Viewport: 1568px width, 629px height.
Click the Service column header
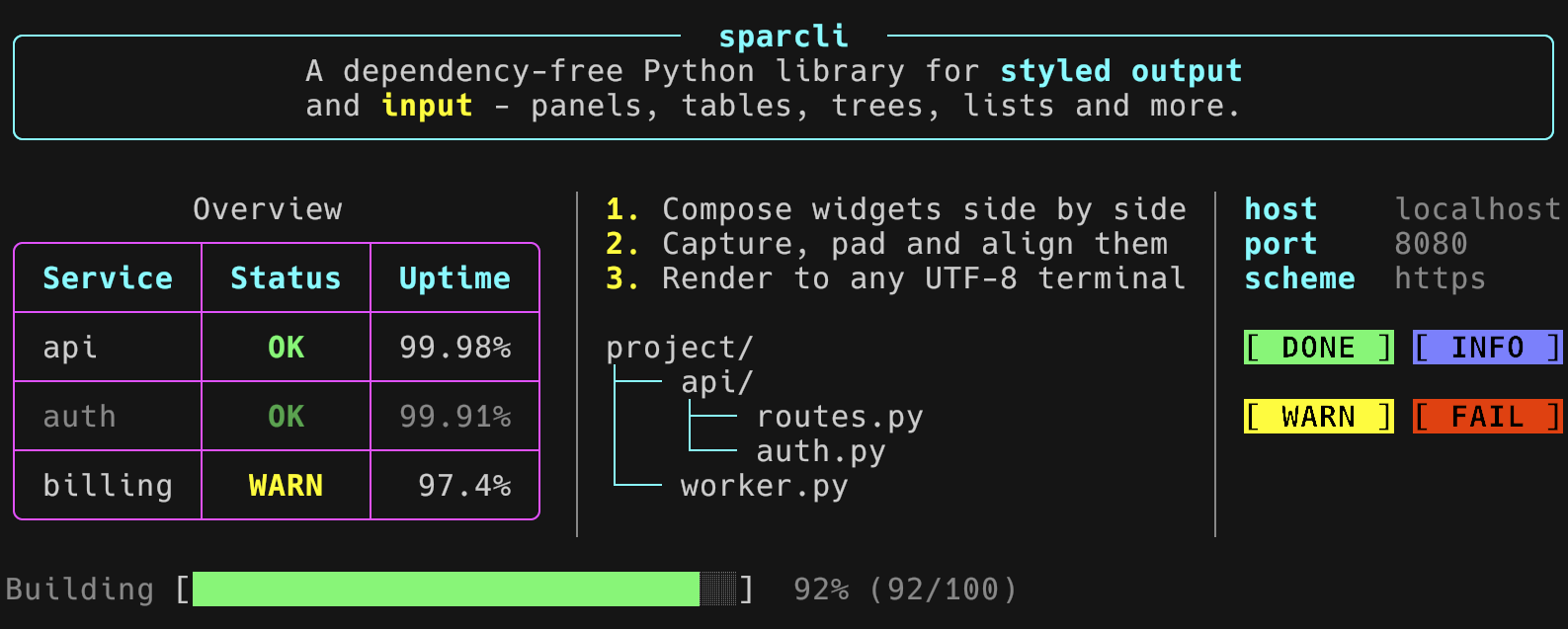point(108,278)
